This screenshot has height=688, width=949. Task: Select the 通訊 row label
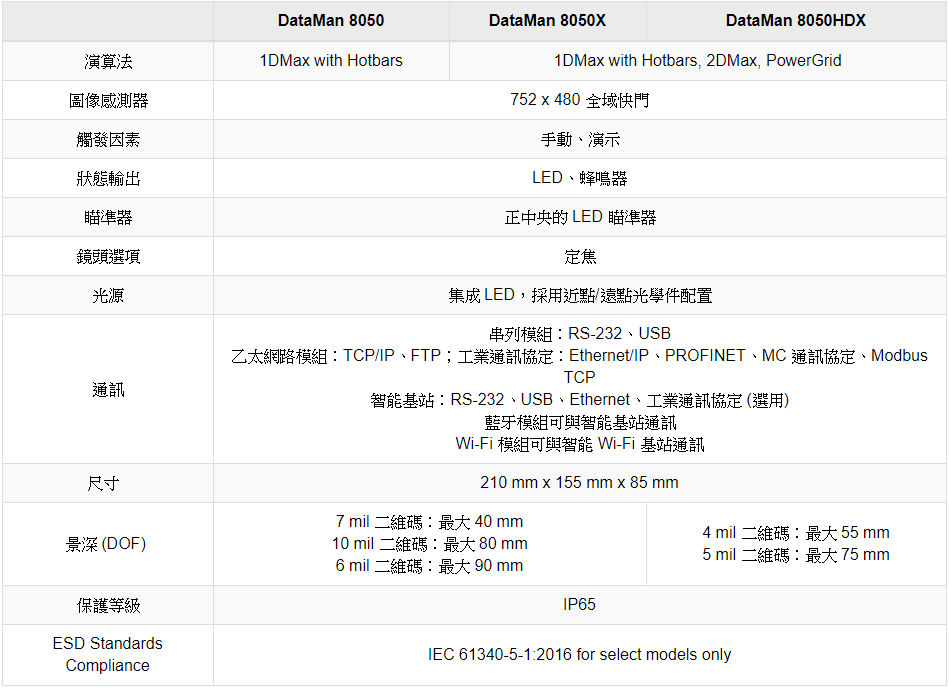click(x=108, y=389)
